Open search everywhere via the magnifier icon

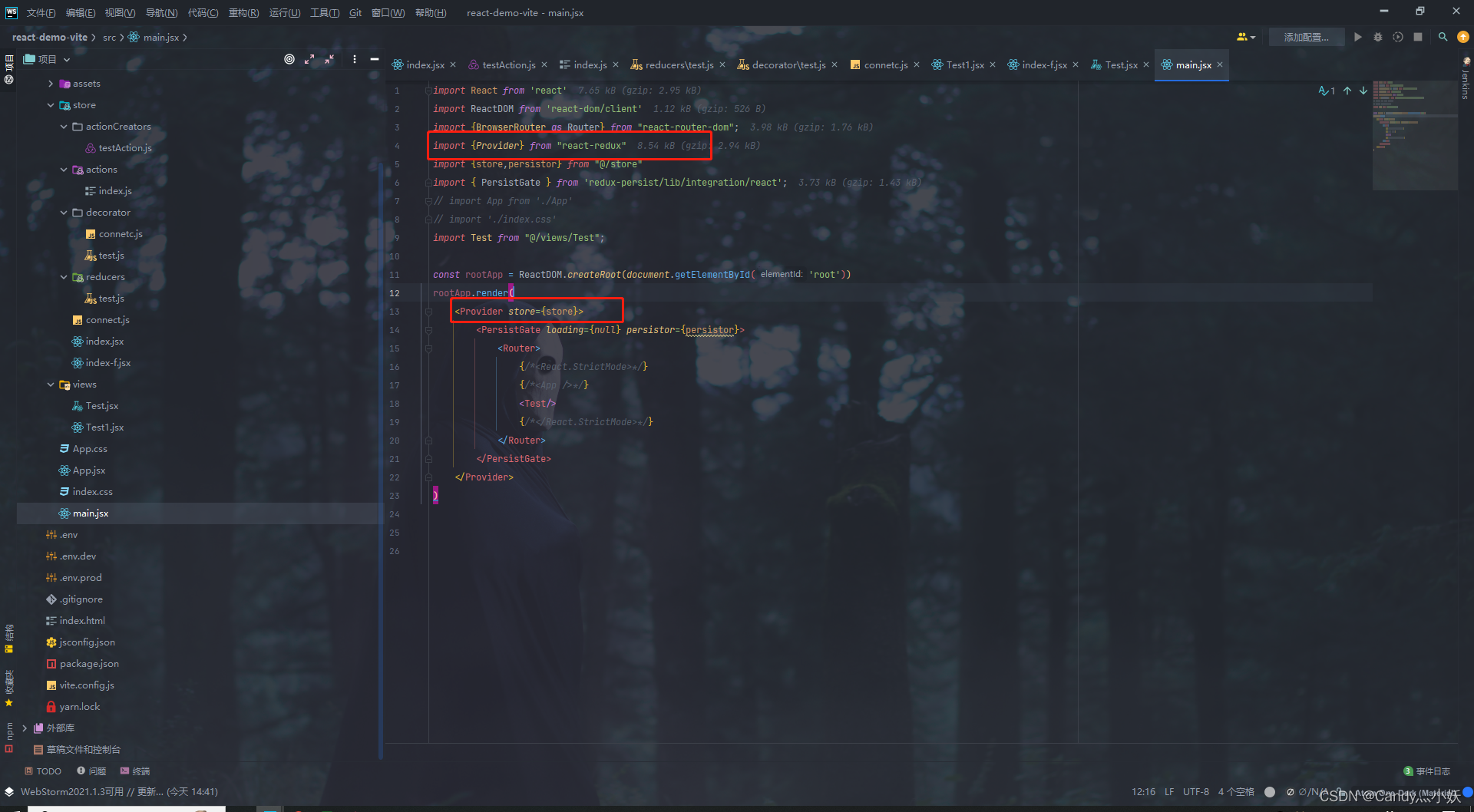click(1443, 37)
